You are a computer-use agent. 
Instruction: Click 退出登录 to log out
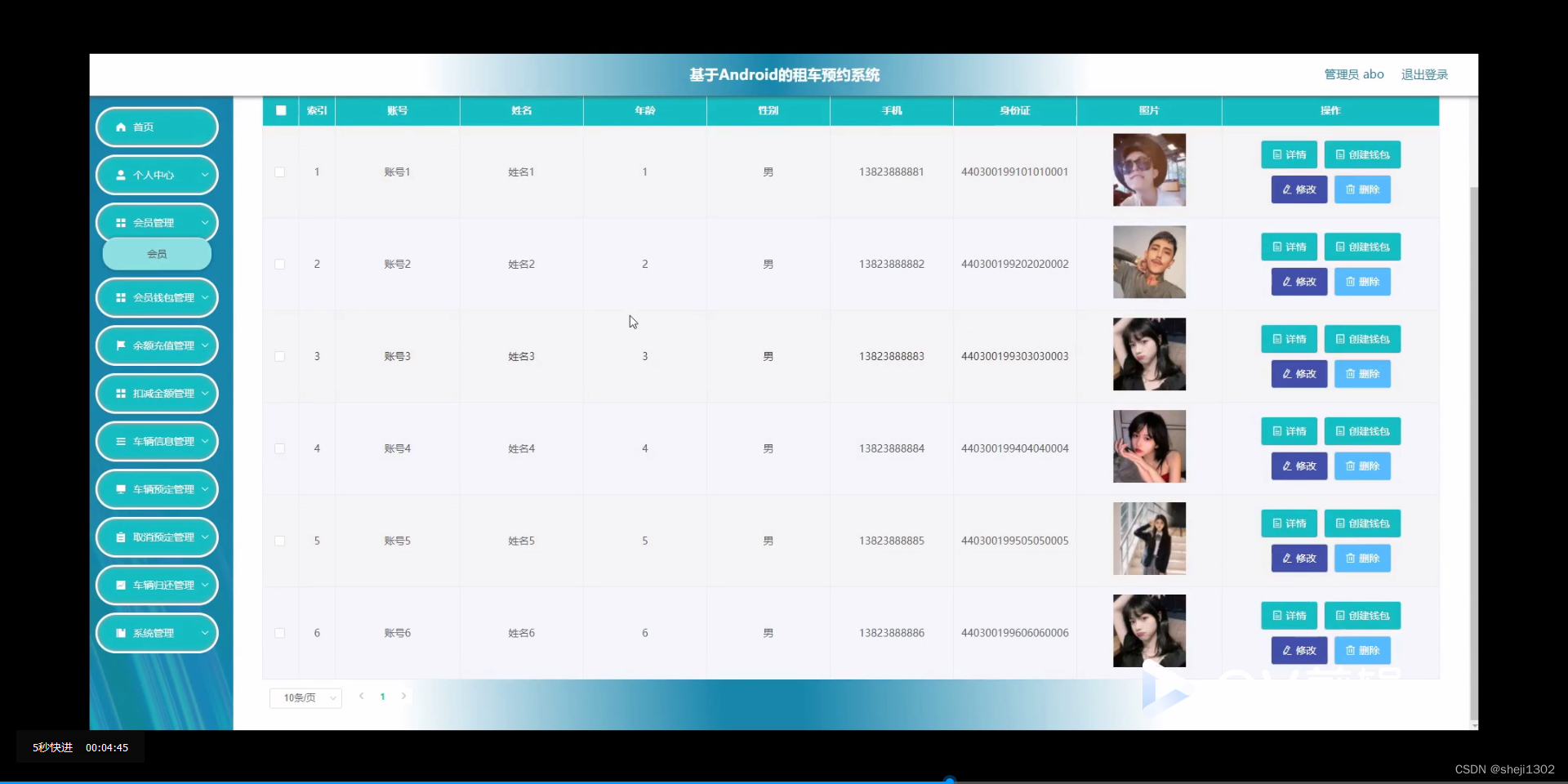point(1424,74)
